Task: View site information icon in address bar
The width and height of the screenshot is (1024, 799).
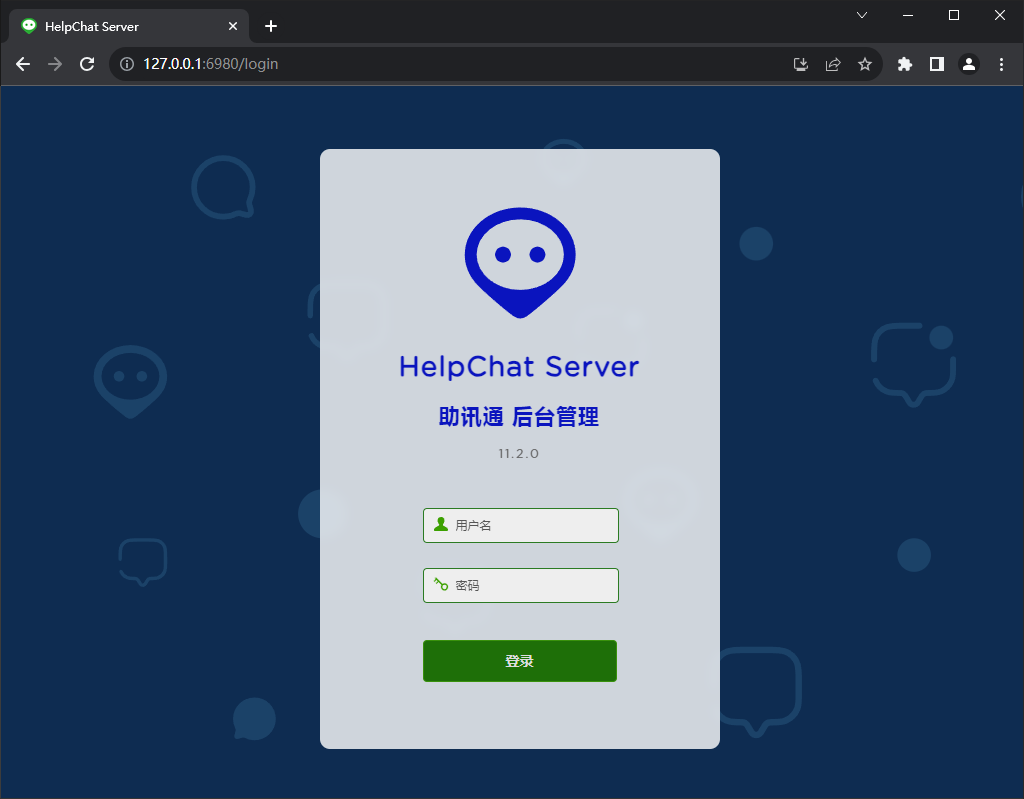Action: tap(127, 64)
